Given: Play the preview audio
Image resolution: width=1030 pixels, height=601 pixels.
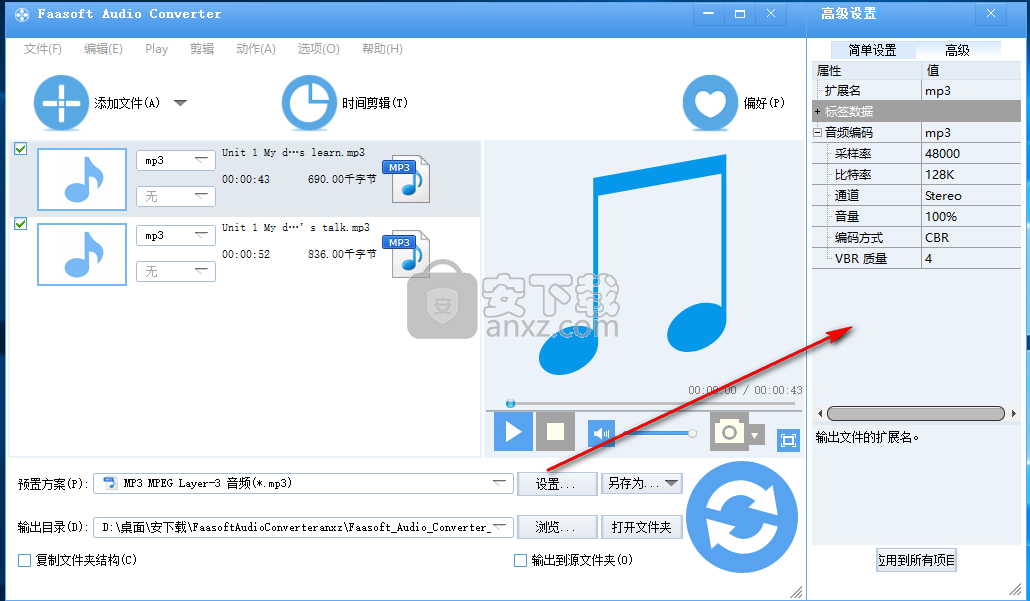Looking at the screenshot, I should pos(513,432).
